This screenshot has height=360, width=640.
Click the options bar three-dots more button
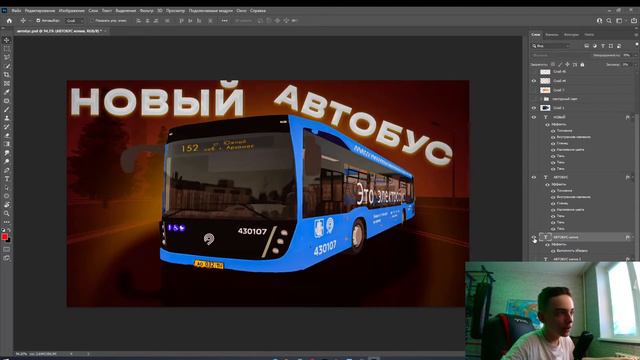(224, 20)
